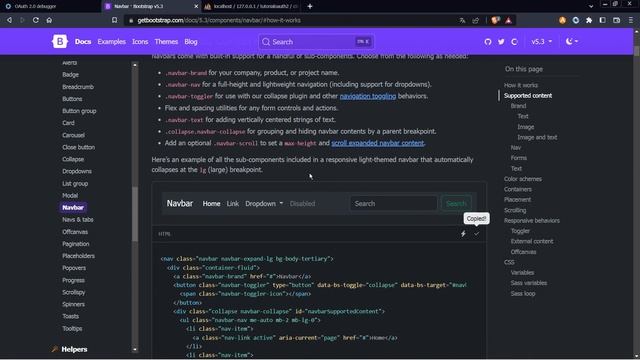Click the Bootstrap logo in header
Viewport: 640px width, 360px height.
click(60, 41)
